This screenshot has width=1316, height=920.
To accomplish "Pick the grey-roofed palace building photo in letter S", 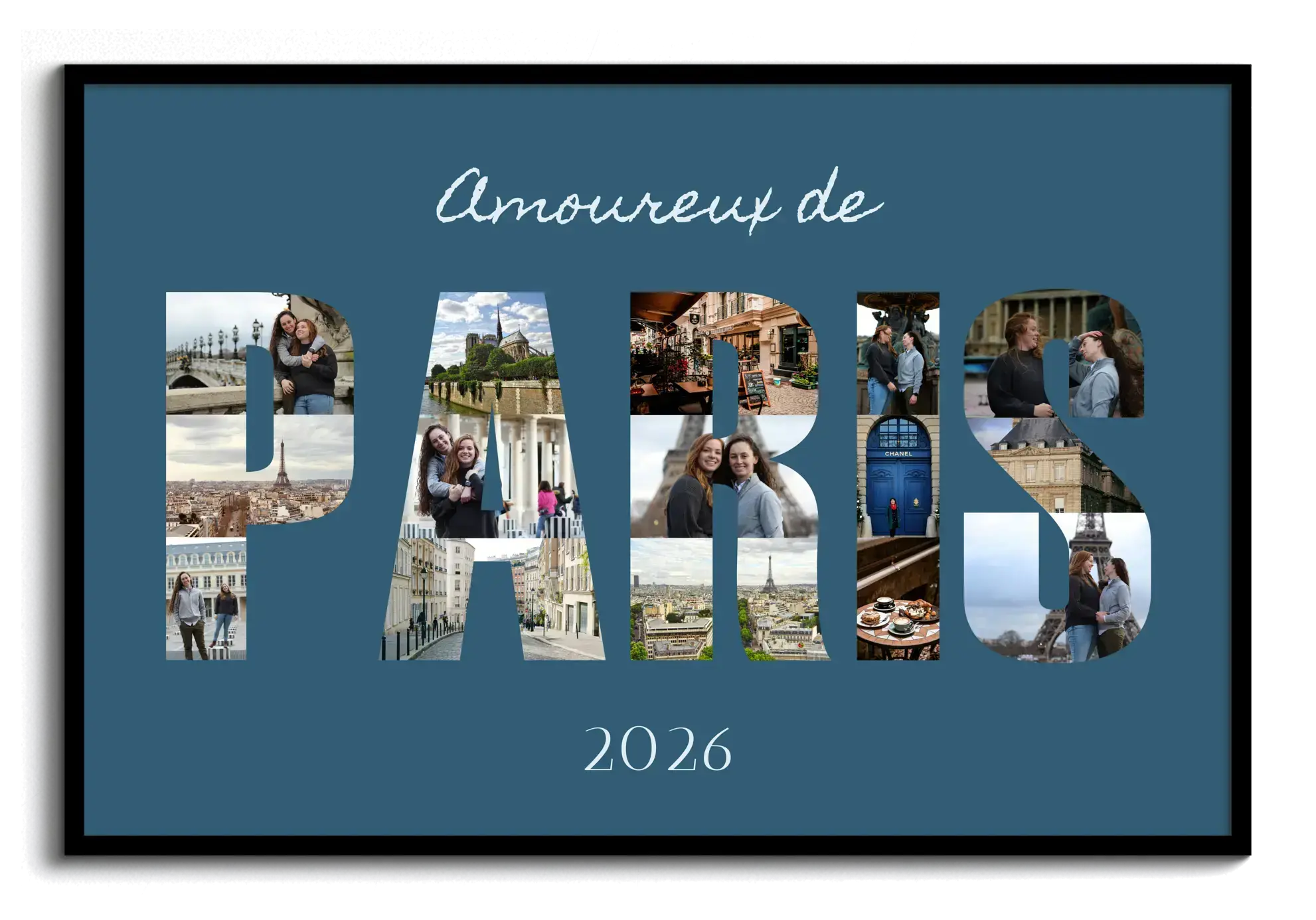I will pyautogui.click(x=1056, y=465).
